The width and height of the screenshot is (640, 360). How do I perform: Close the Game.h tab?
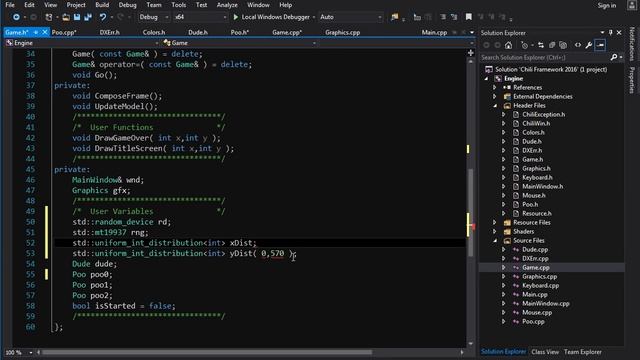[44, 32]
